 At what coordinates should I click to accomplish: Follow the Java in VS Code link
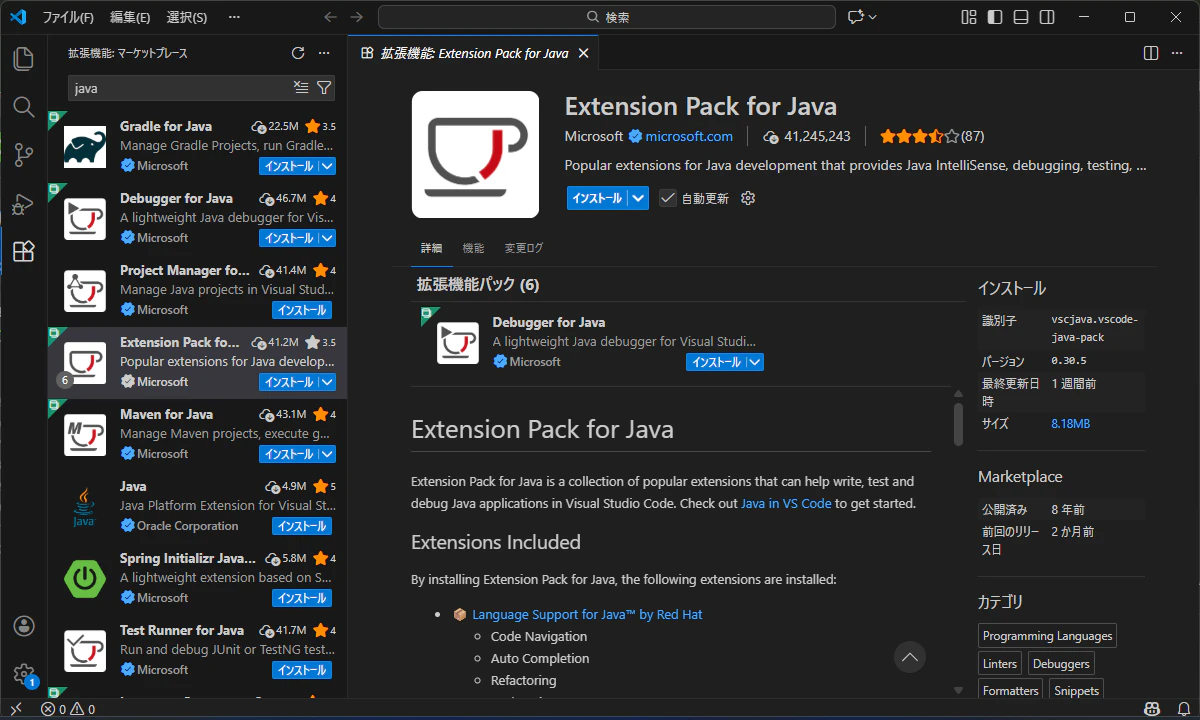pyautogui.click(x=786, y=504)
